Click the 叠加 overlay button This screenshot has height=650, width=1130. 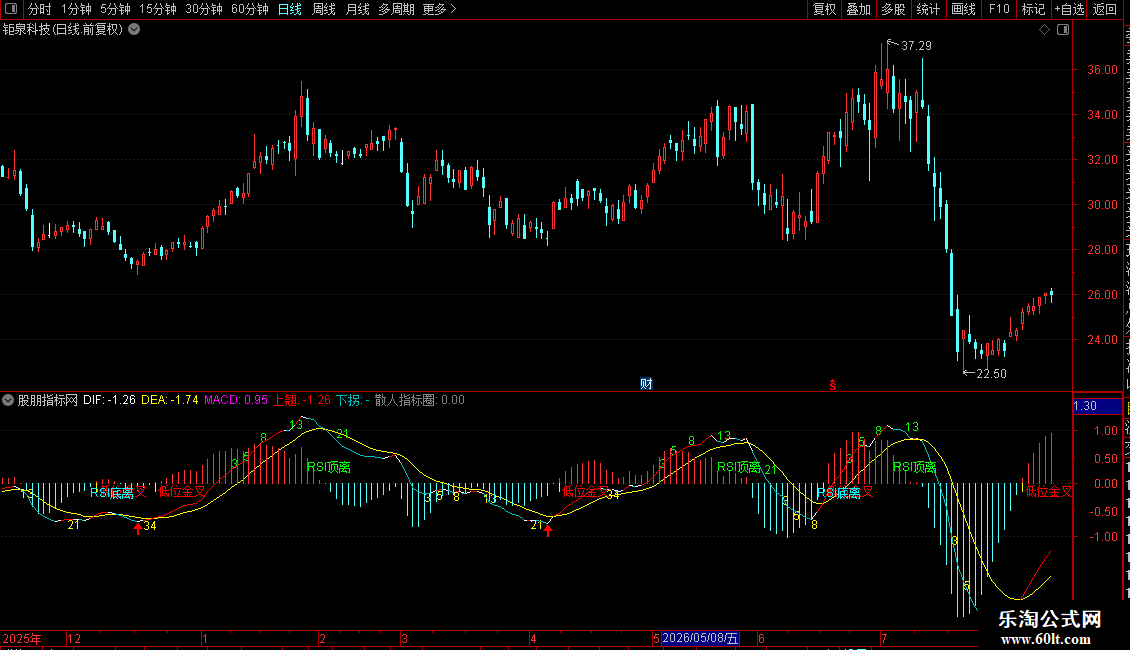tap(858, 9)
